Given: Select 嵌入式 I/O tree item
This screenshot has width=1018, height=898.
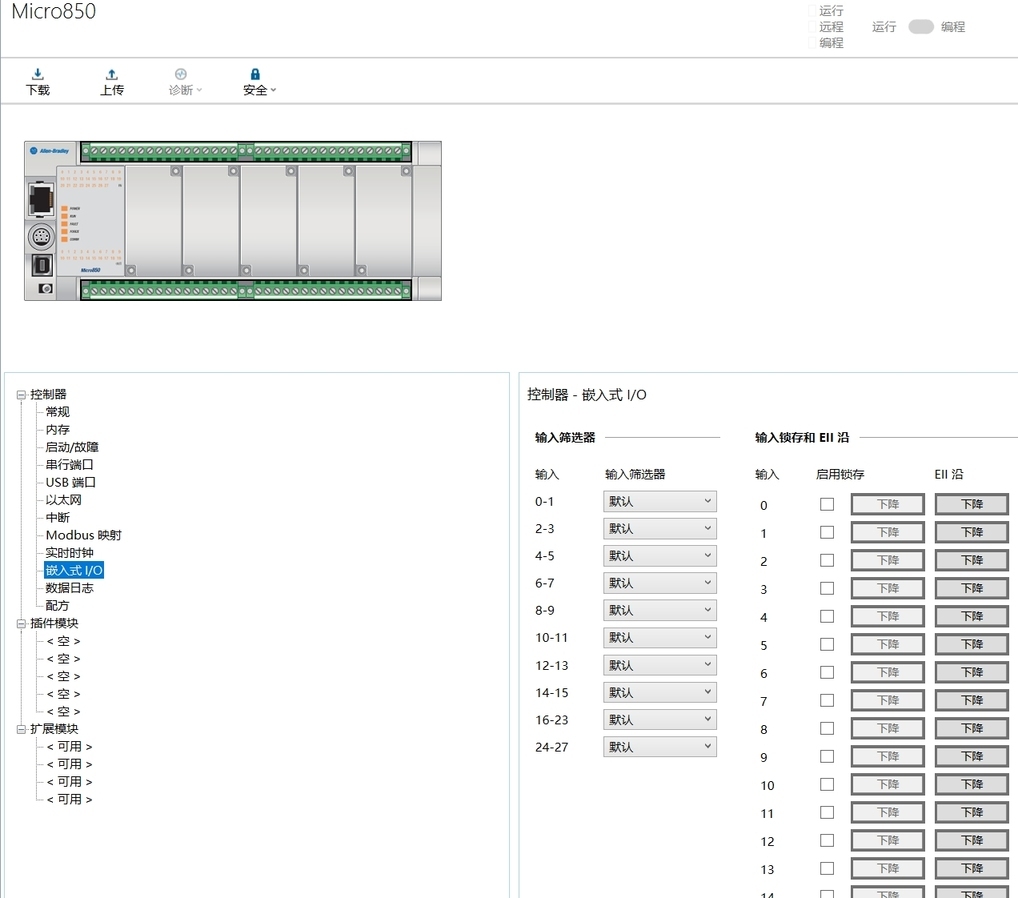Looking at the screenshot, I should (74, 570).
